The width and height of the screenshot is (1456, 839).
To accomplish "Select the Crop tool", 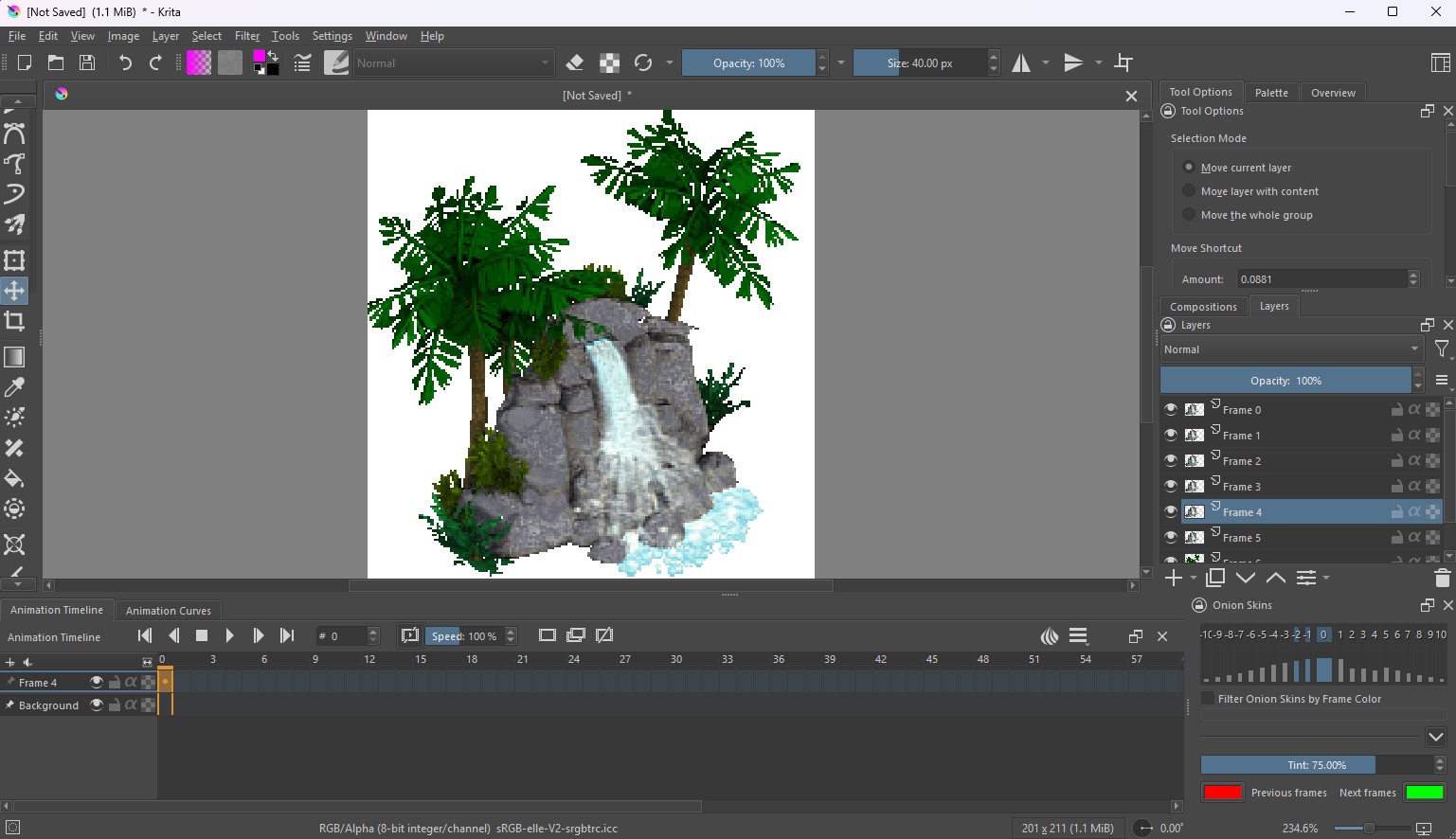I will pyautogui.click(x=14, y=322).
